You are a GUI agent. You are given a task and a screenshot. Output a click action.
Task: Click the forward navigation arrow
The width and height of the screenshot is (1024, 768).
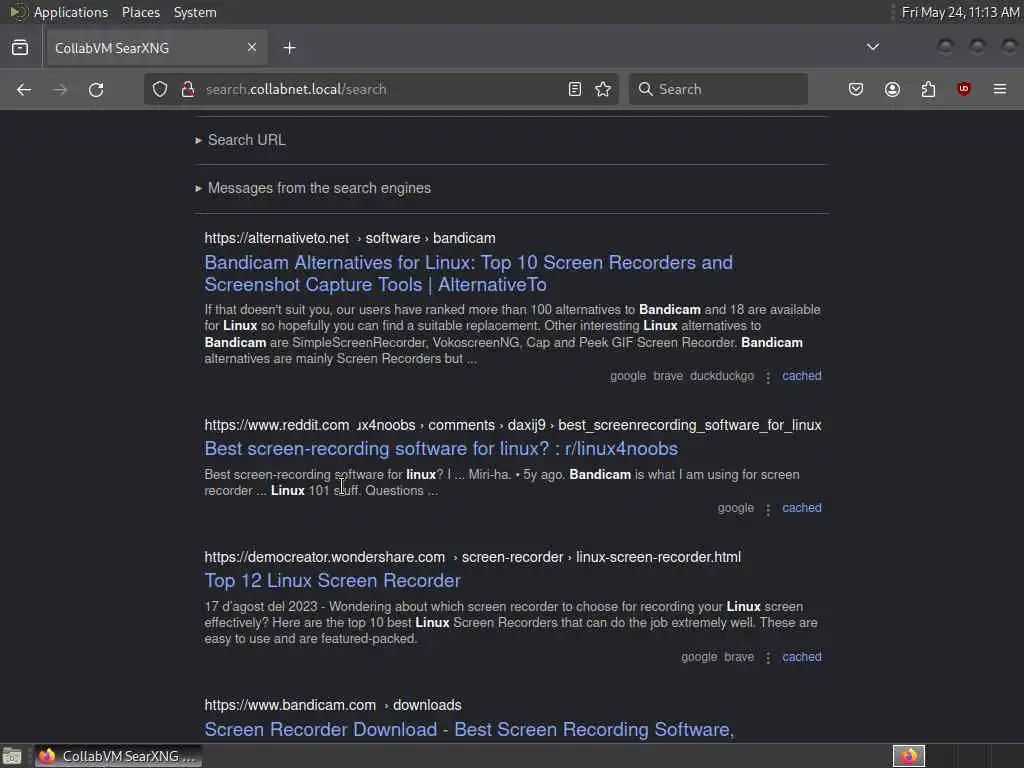pyautogui.click(x=59, y=89)
